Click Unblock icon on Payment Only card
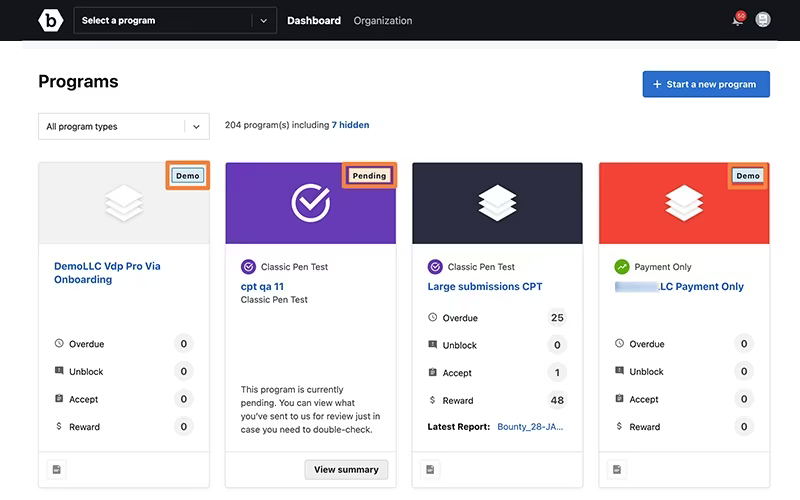The image size is (800, 500). pyautogui.click(x=619, y=370)
